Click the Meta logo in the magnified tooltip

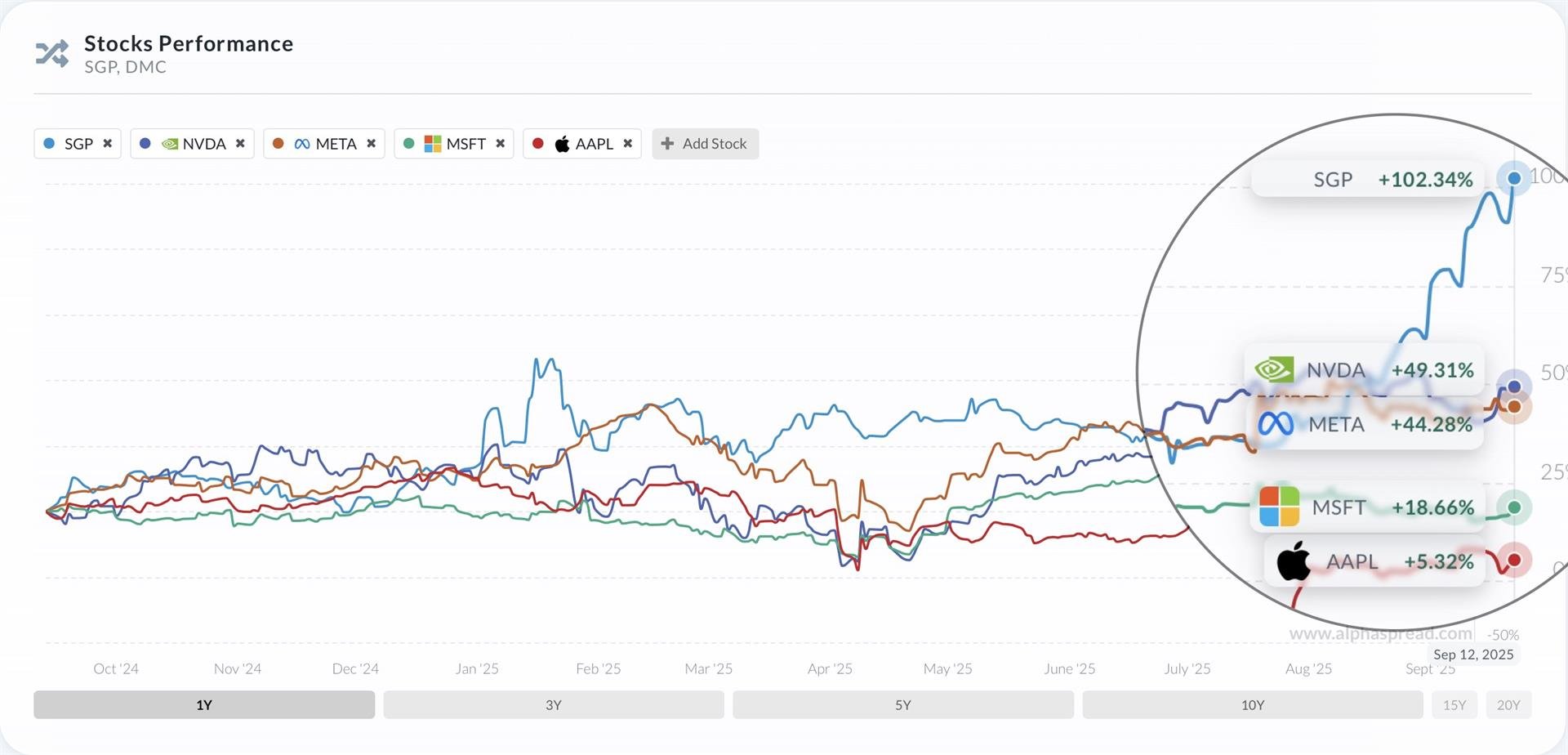1276,423
